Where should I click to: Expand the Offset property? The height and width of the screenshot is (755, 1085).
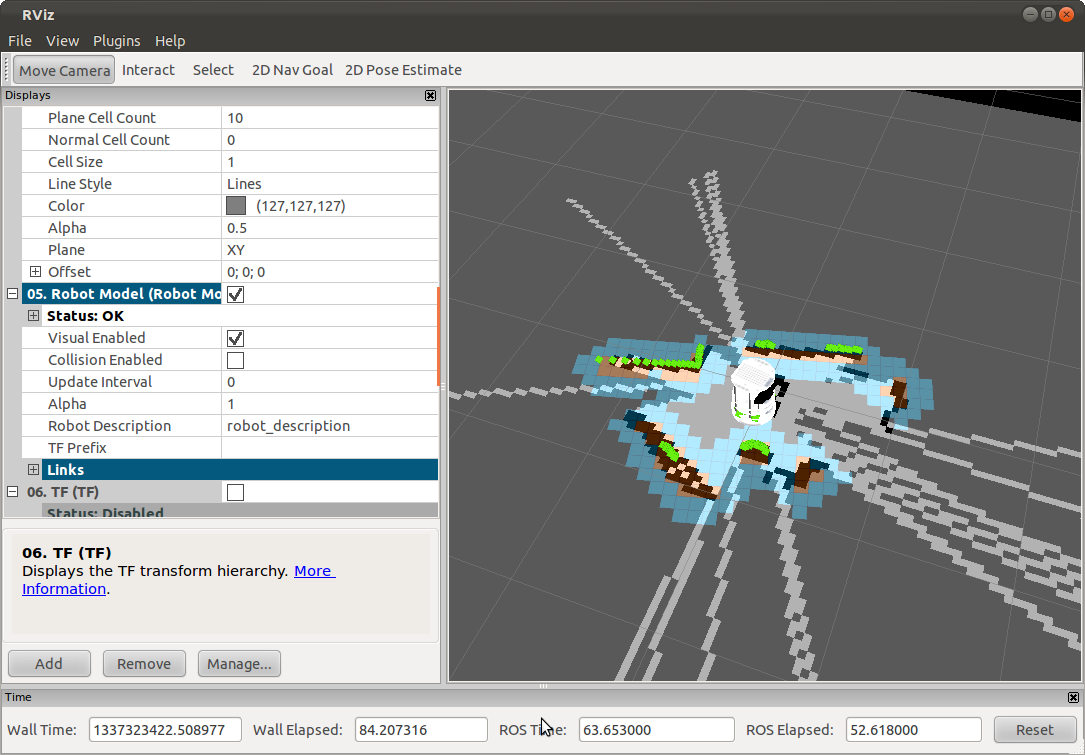point(35,272)
